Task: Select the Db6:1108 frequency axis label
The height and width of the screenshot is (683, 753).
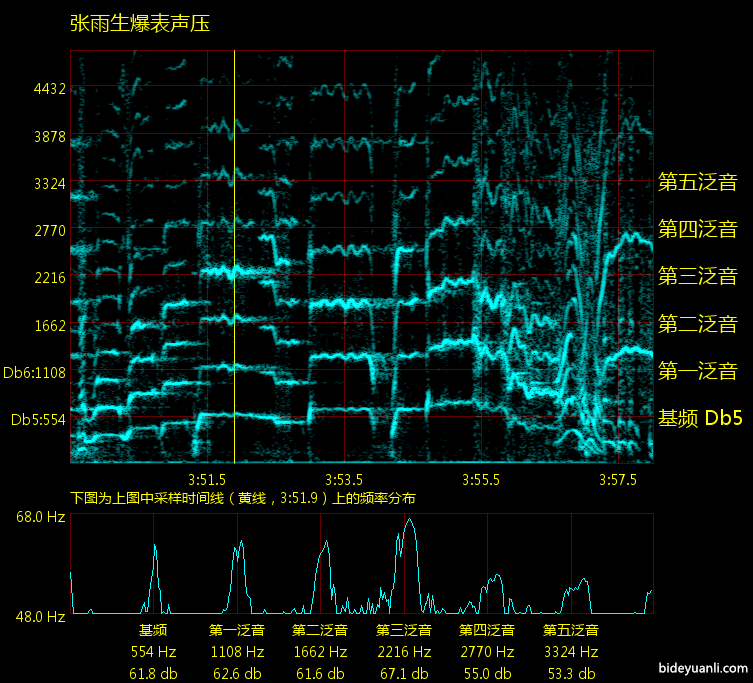Action: click(34, 372)
